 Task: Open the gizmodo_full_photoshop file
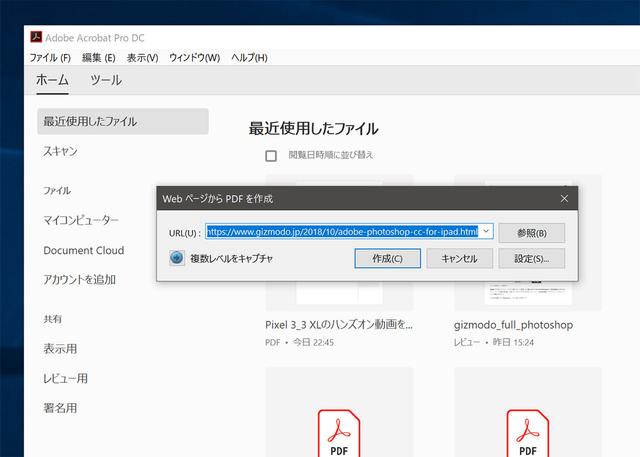click(513, 325)
